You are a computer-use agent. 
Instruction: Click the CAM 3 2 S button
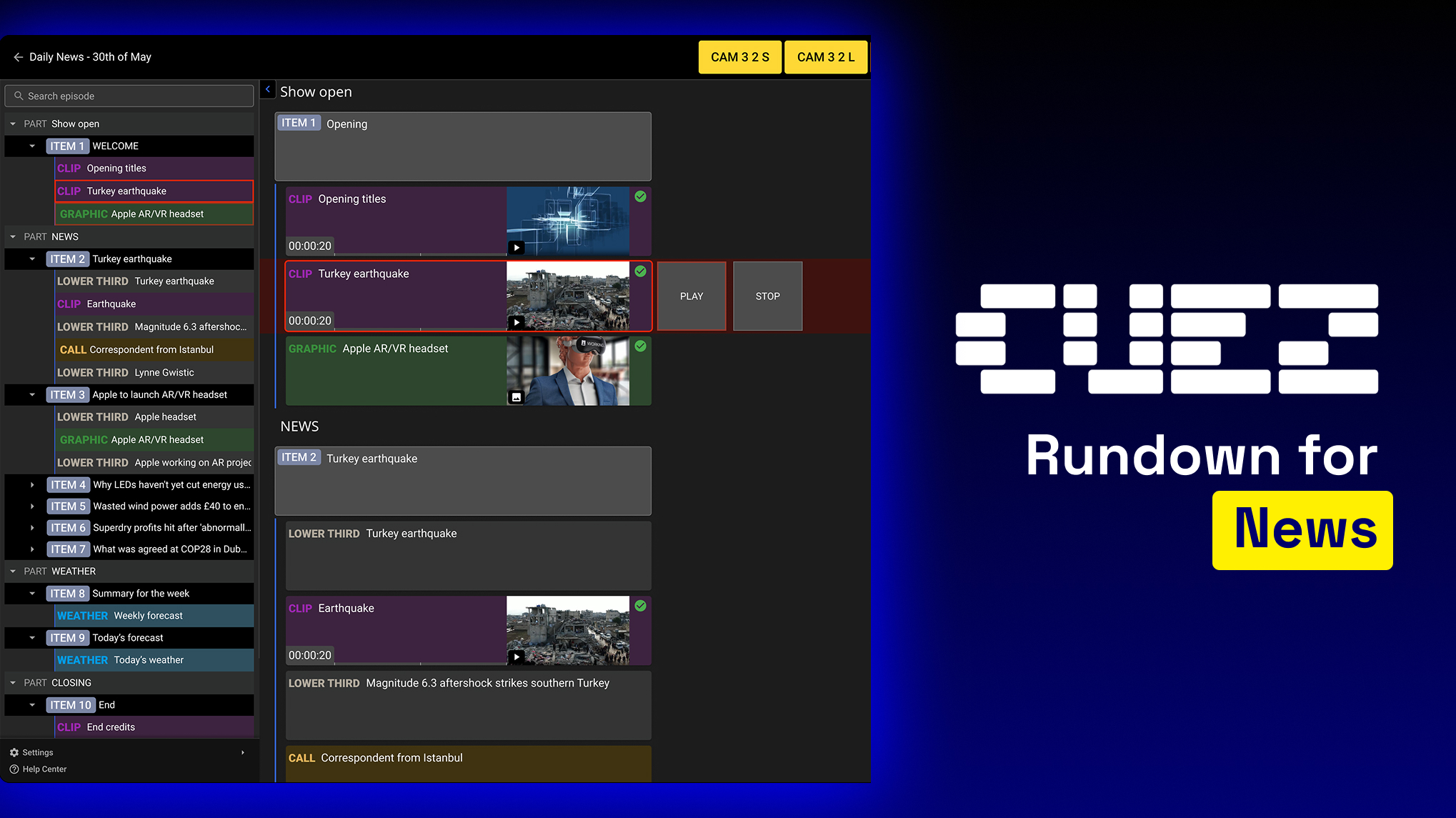tap(739, 57)
